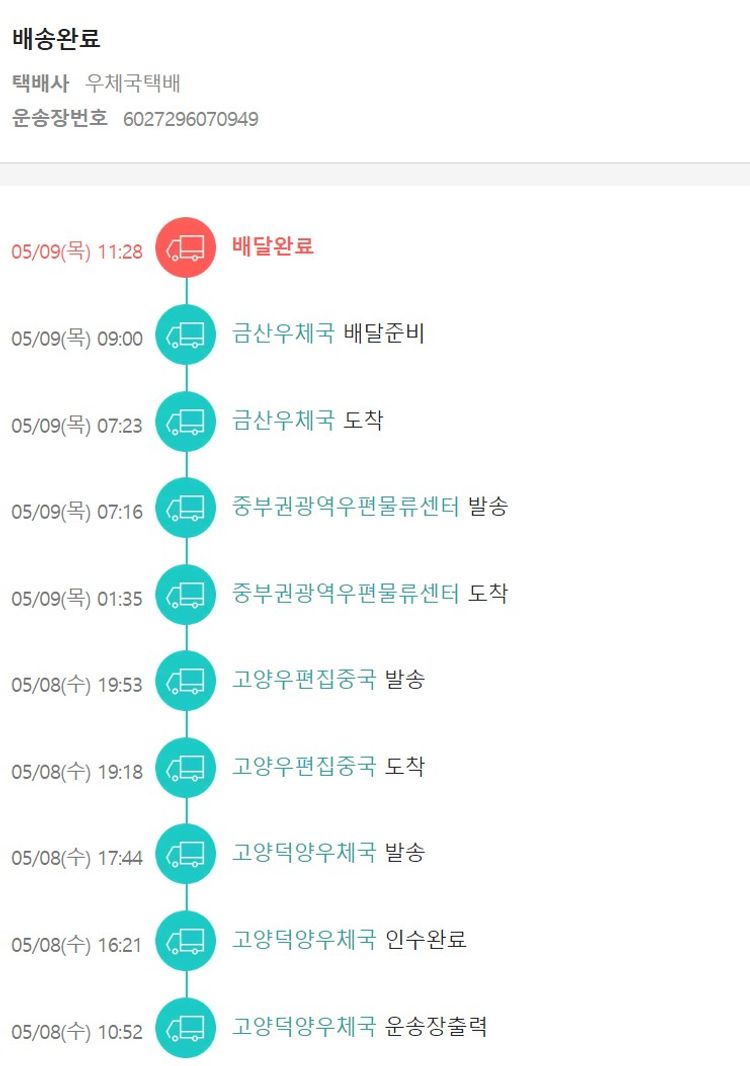
Task: Click truck icon beside 고양덕양우체국 발송
Action: click(x=186, y=854)
